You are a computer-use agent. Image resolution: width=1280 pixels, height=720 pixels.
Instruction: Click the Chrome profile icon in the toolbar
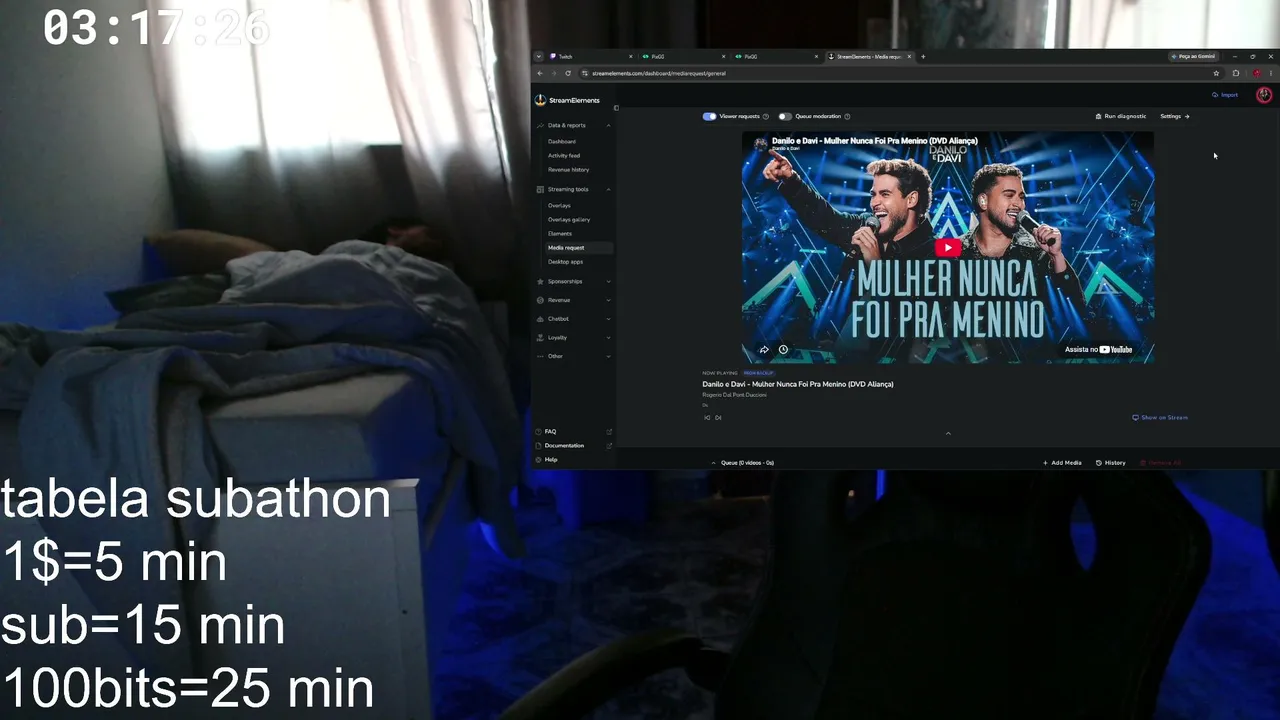tap(1256, 73)
